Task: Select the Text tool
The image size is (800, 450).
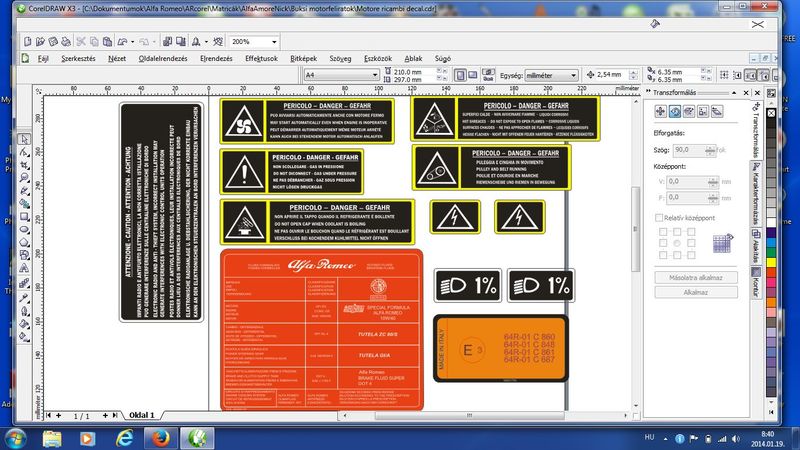Action: 24,268
